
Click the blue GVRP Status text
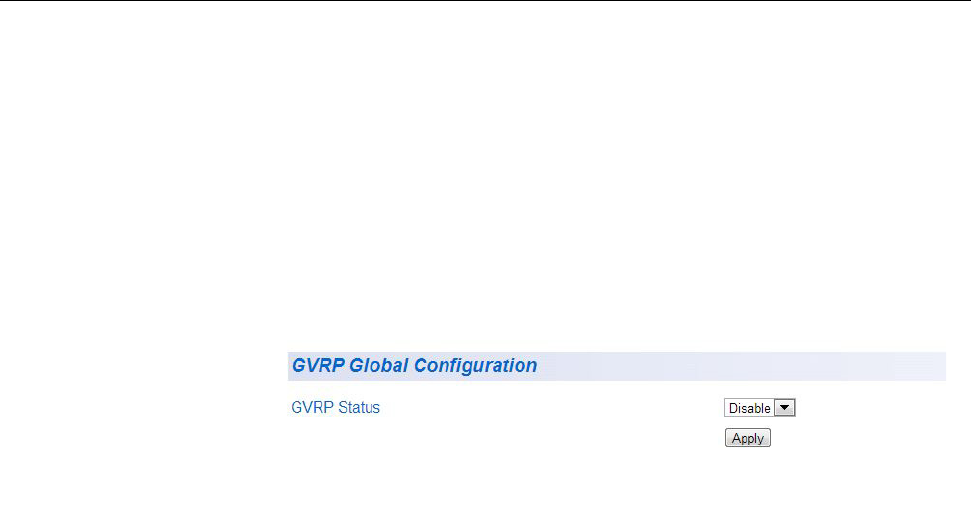click(x=335, y=408)
